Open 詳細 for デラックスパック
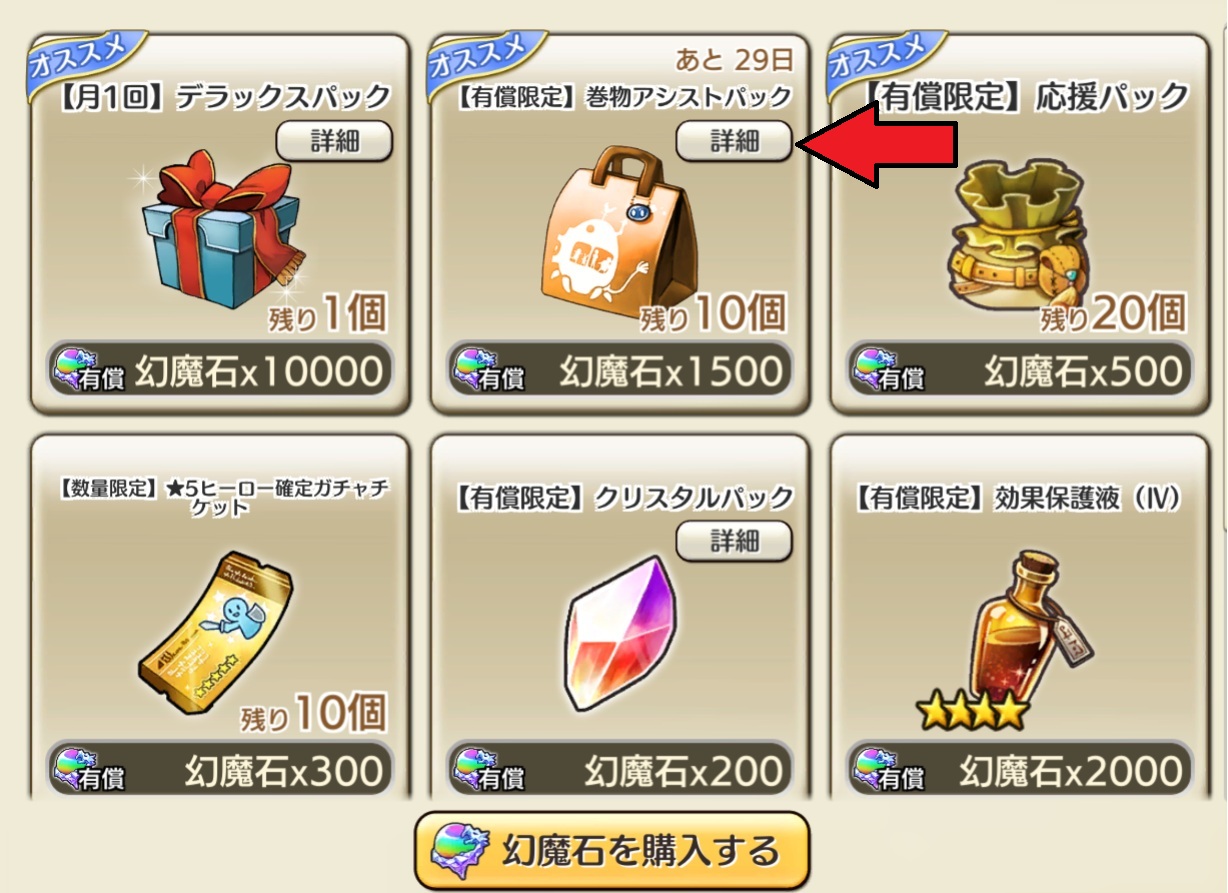Screen dimensions: 1228x893 click(x=334, y=140)
